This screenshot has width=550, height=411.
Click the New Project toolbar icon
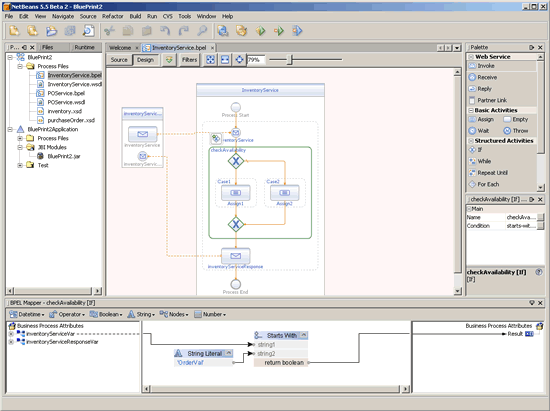click(33, 31)
